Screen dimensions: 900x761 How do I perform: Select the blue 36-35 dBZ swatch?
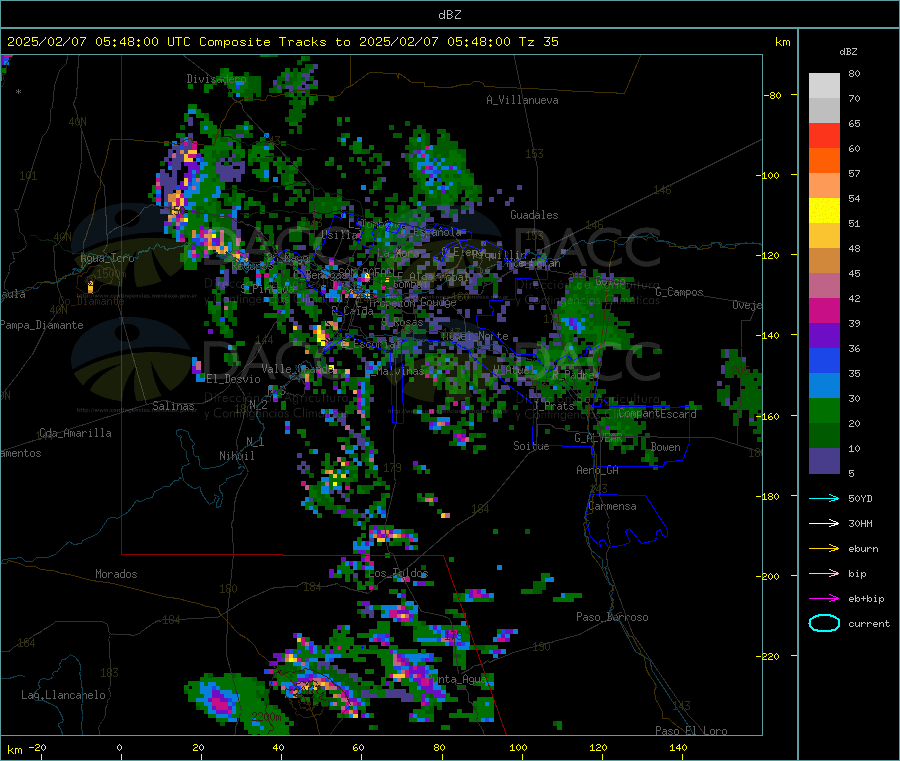click(x=824, y=360)
